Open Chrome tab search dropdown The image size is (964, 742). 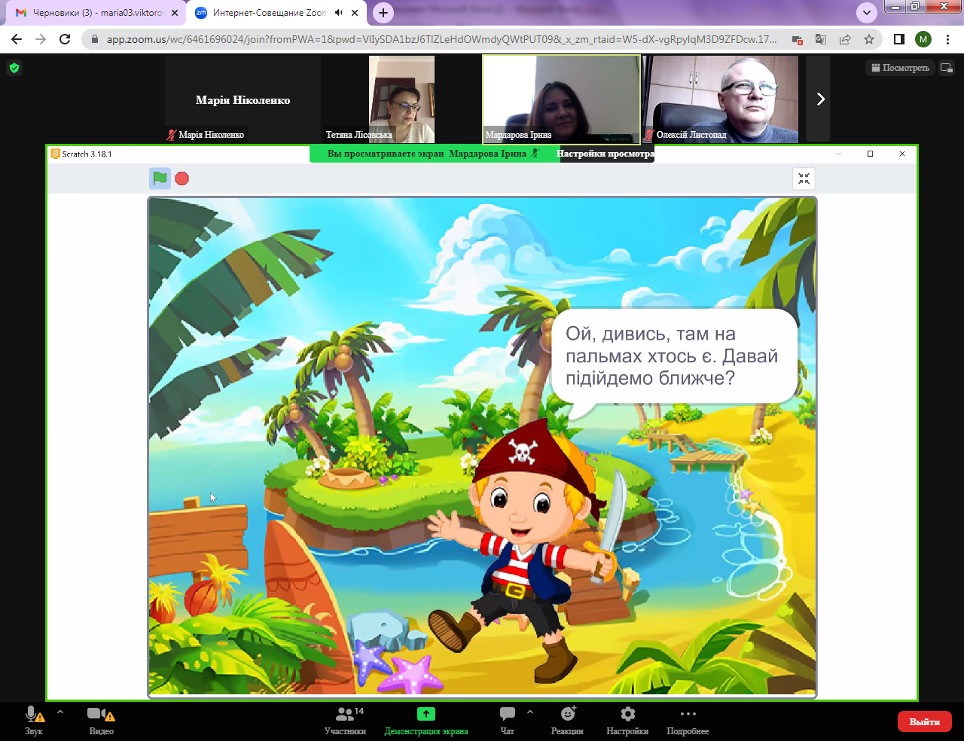tap(866, 12)
